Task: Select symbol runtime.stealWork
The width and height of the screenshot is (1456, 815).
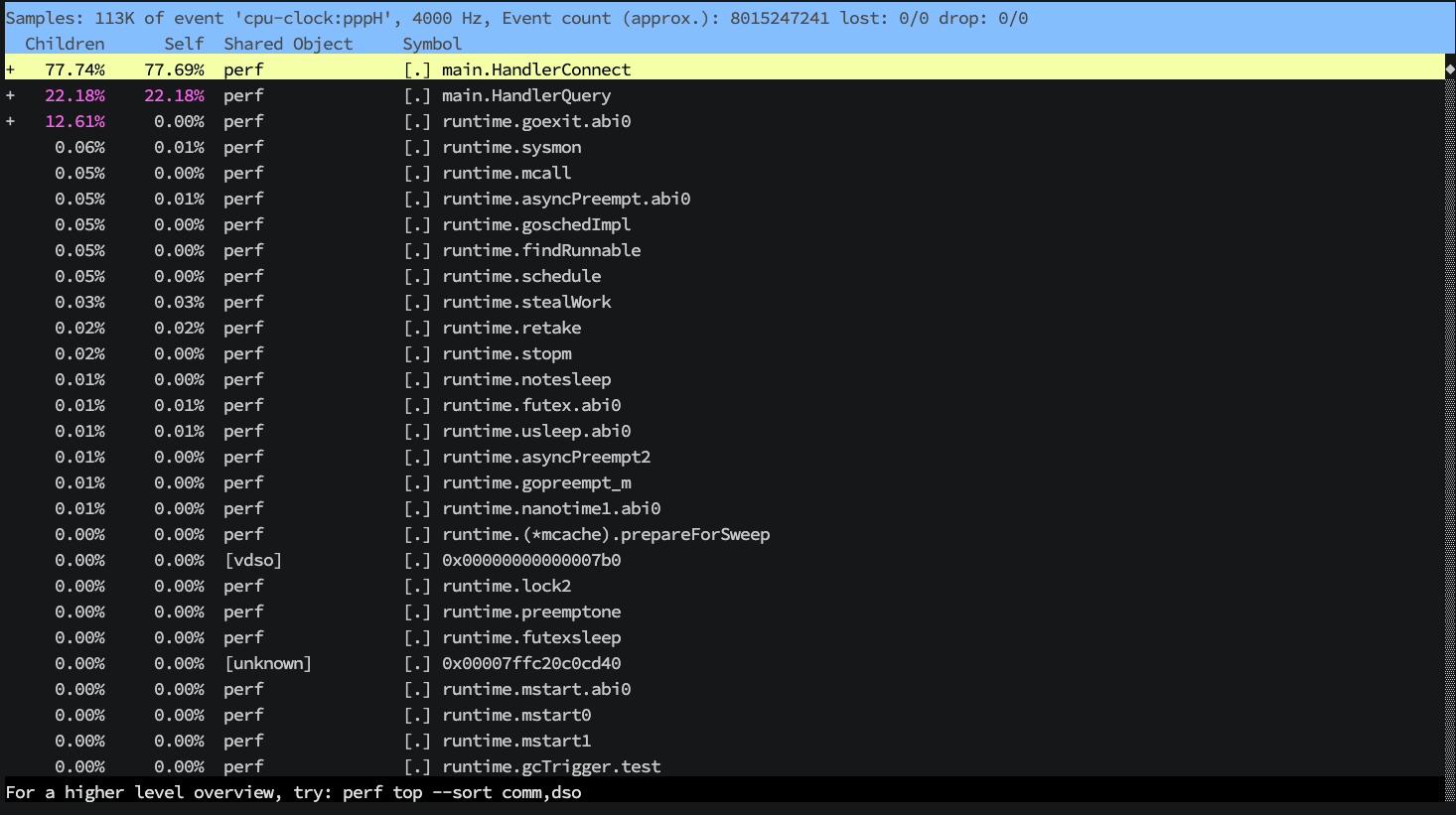Action: pos(526,302)
